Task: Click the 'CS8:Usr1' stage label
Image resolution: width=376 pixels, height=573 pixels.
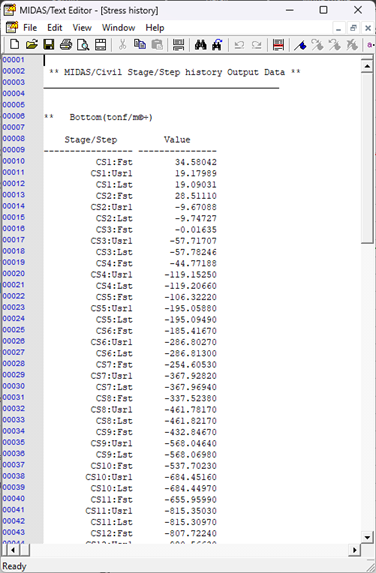Action: [111, 410]
